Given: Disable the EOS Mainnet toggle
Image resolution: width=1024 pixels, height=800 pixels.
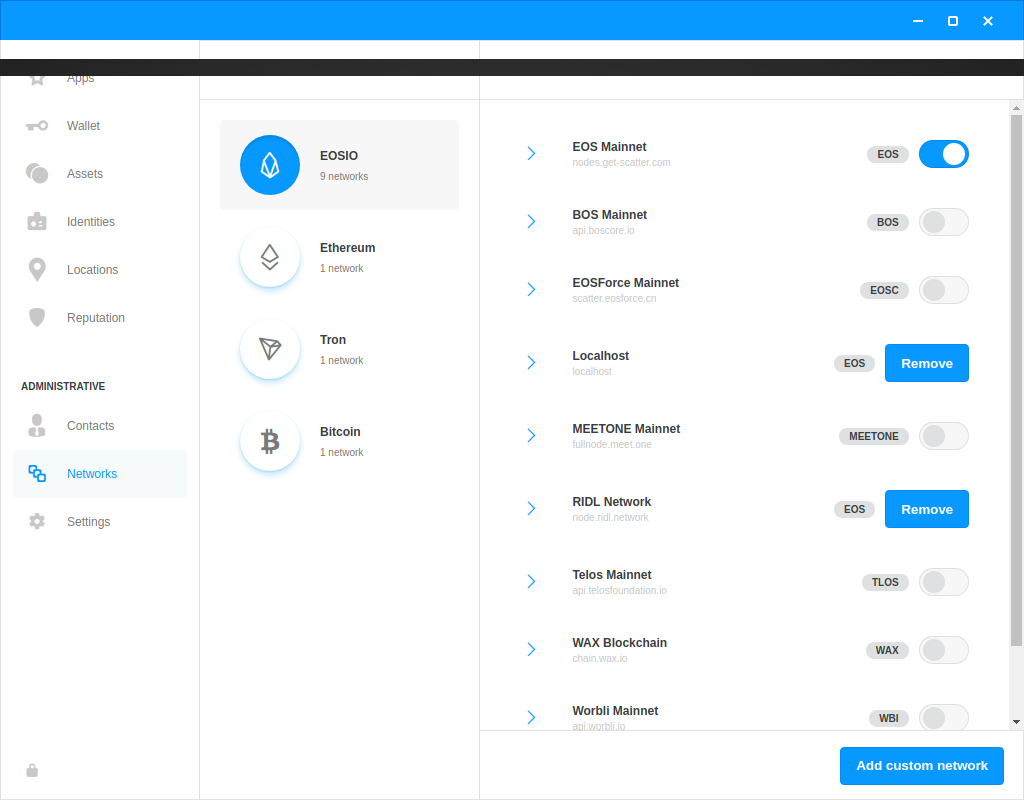Looking at the screenshot, I should tap(944, 154).
